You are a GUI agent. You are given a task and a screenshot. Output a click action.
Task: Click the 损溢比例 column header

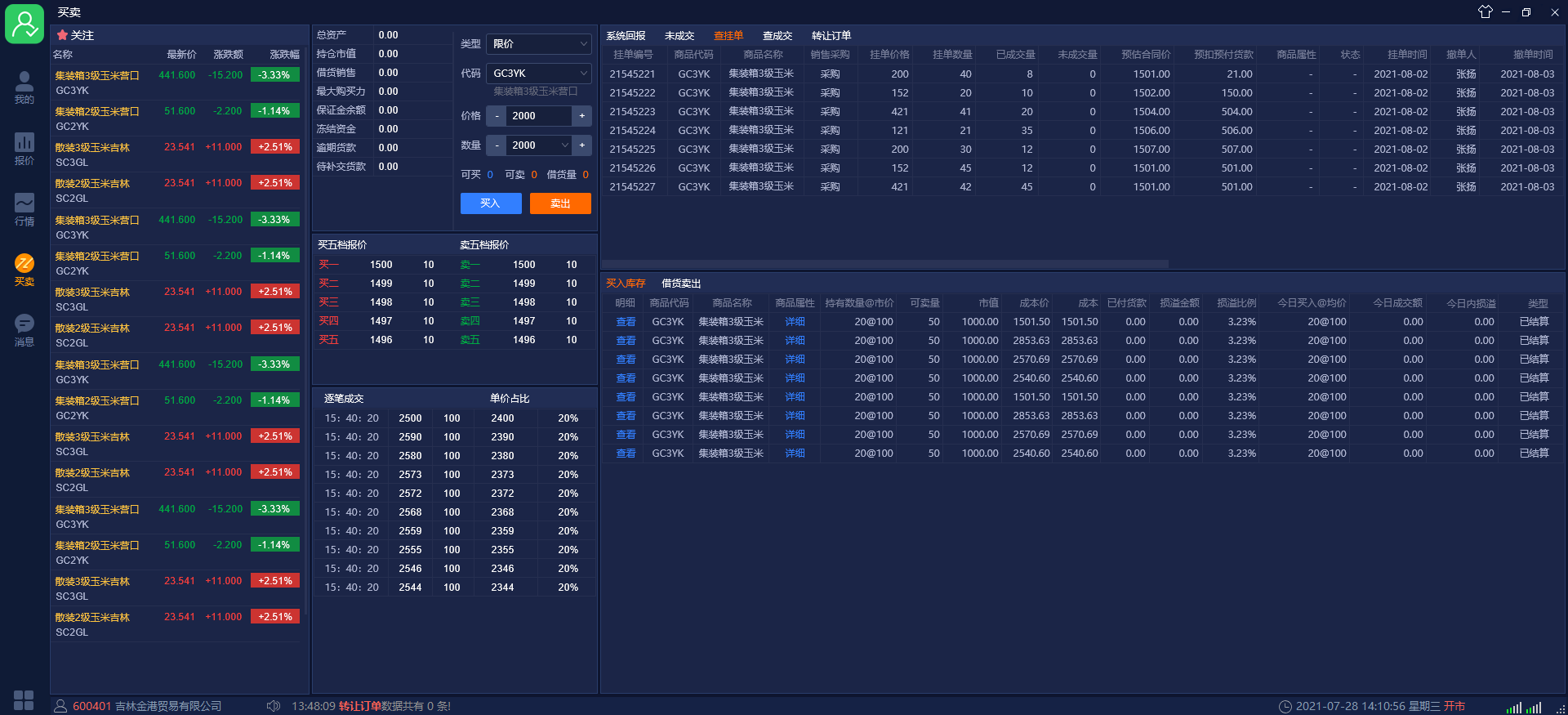[x=1236, y=303]
